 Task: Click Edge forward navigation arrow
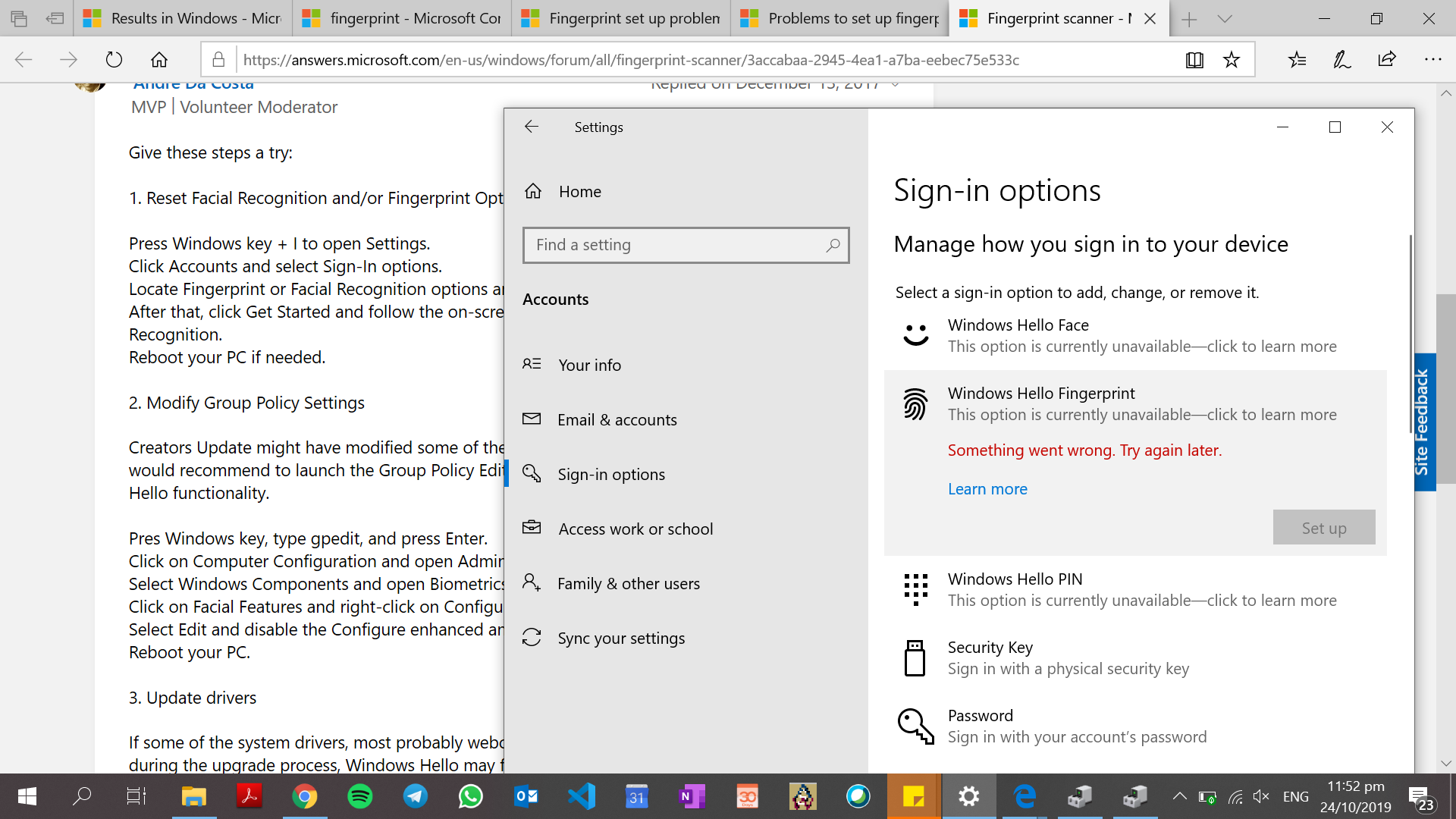[68, 59]
